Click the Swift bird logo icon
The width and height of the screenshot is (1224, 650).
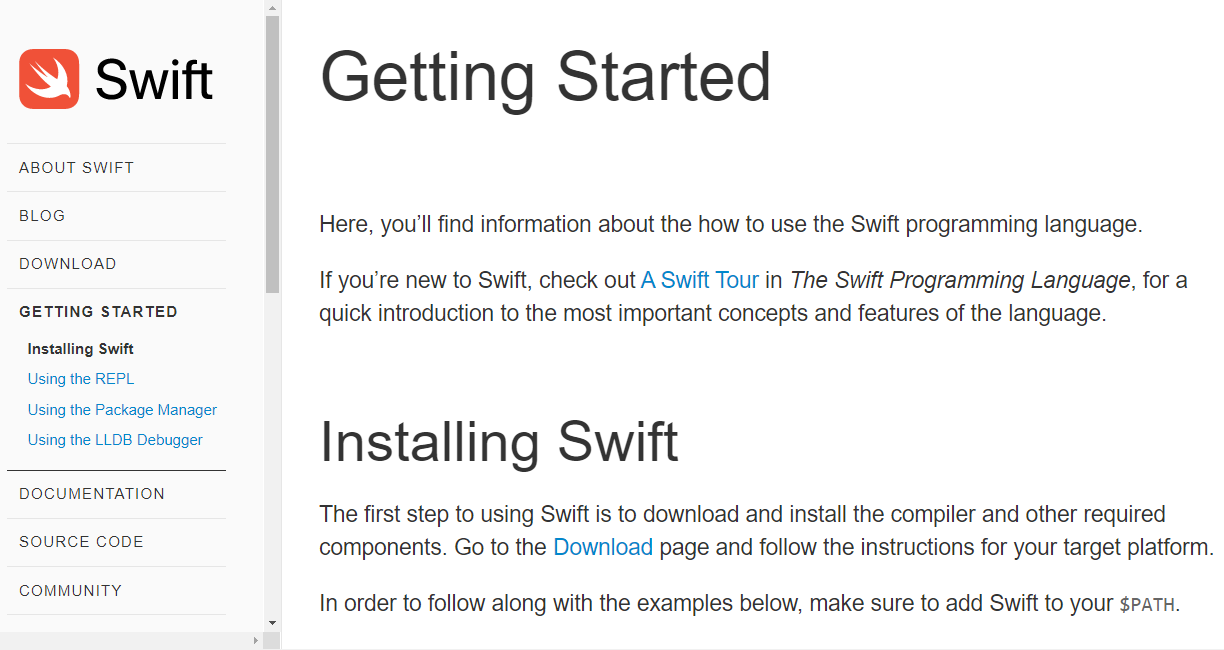click(x=47, y=79)
